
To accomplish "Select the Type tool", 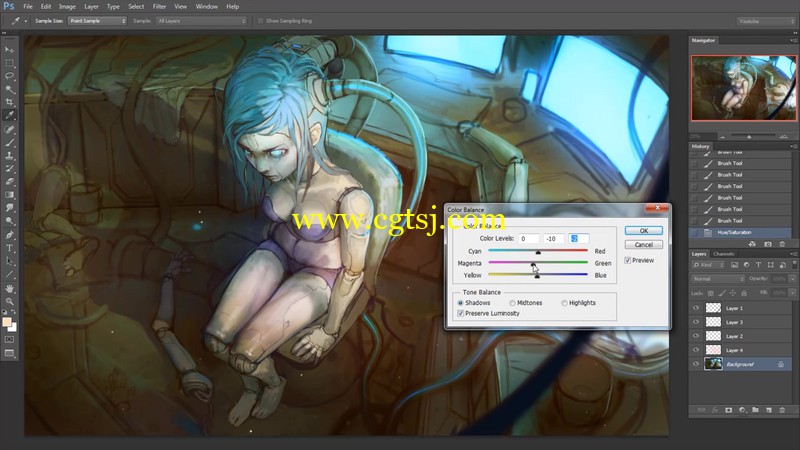I will [x=9, y=248].
